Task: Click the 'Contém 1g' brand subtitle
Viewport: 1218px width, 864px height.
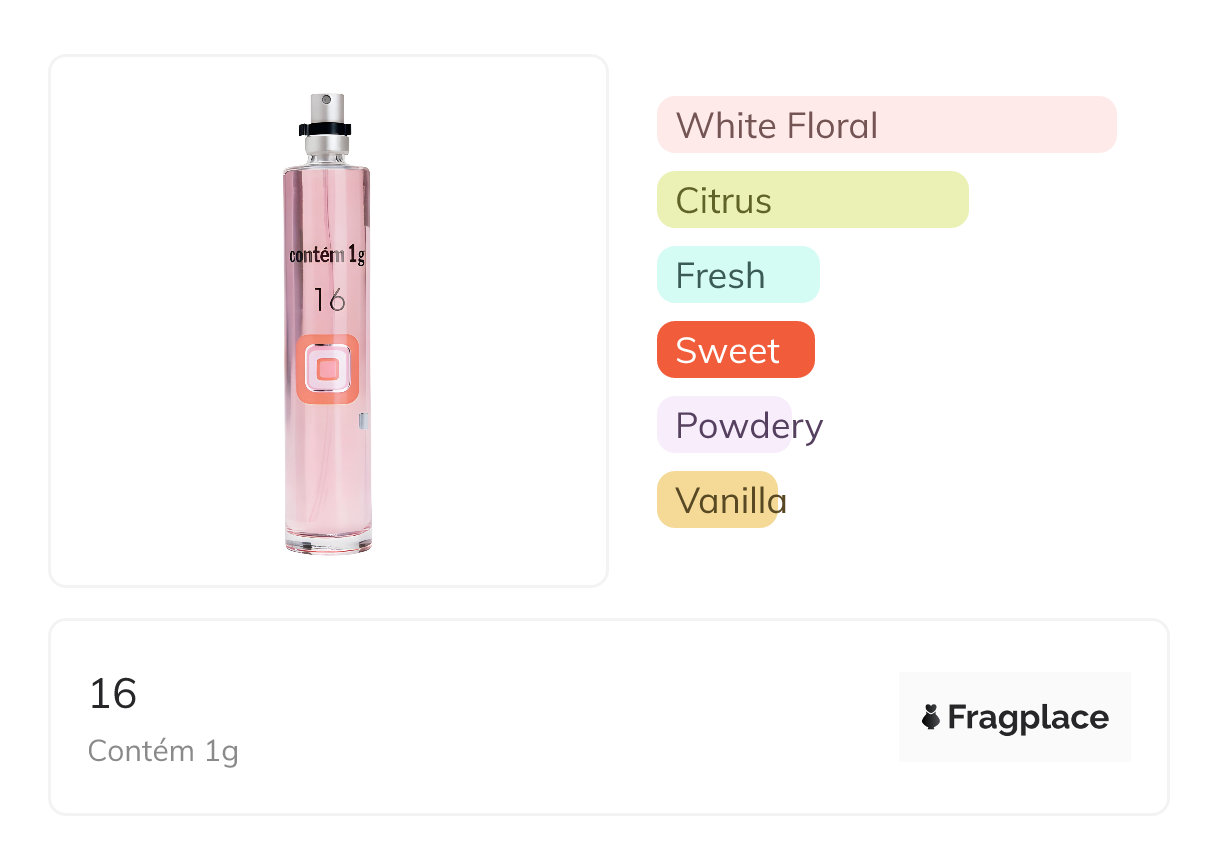Action: point(163,750)
